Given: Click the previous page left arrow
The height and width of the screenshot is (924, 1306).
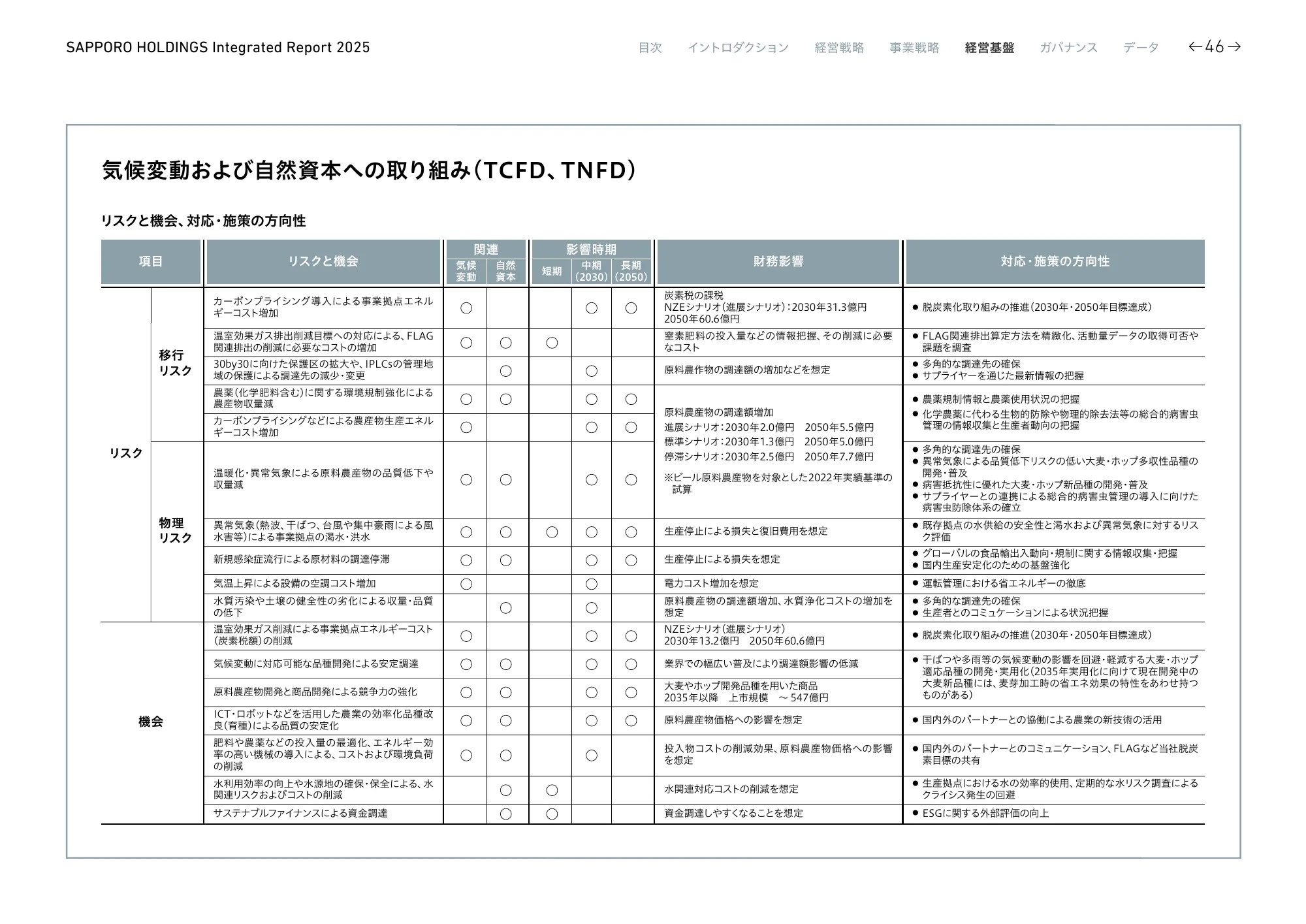Looking at the screenshot, I should pyautogui.click(x=1195, y=47).
